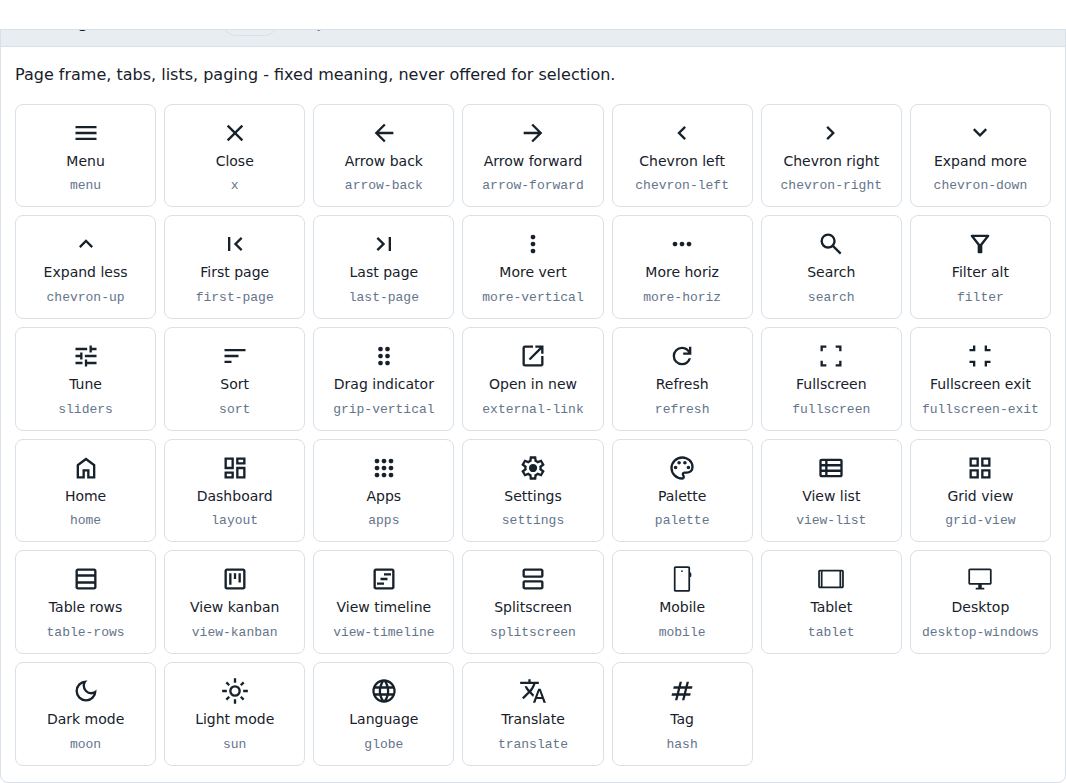Screen dimensions: 1066x783
Task: Select the First page icon
Action: [235, 244]
